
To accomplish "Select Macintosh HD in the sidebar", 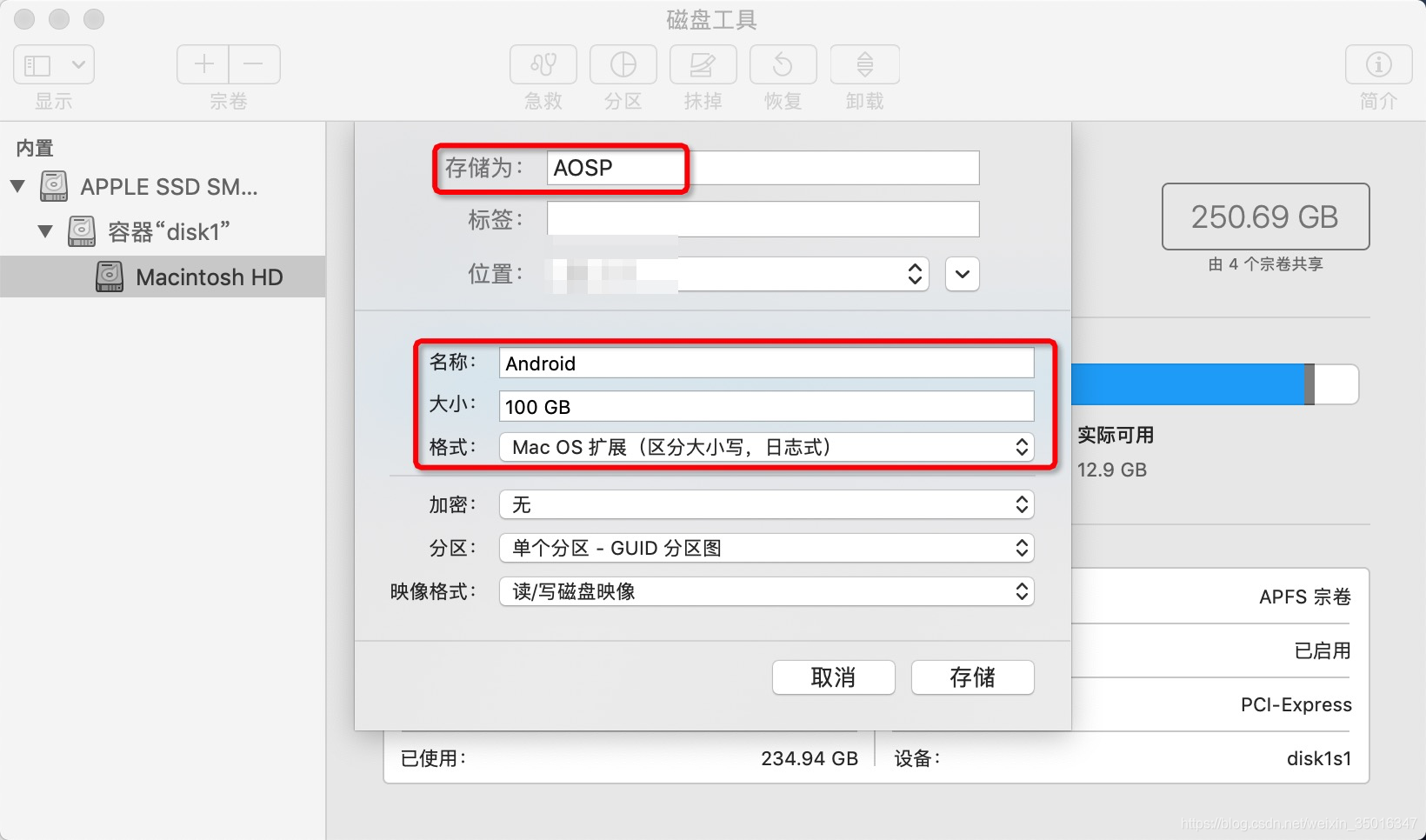I will pyautogui.click(x=163, y=277).
